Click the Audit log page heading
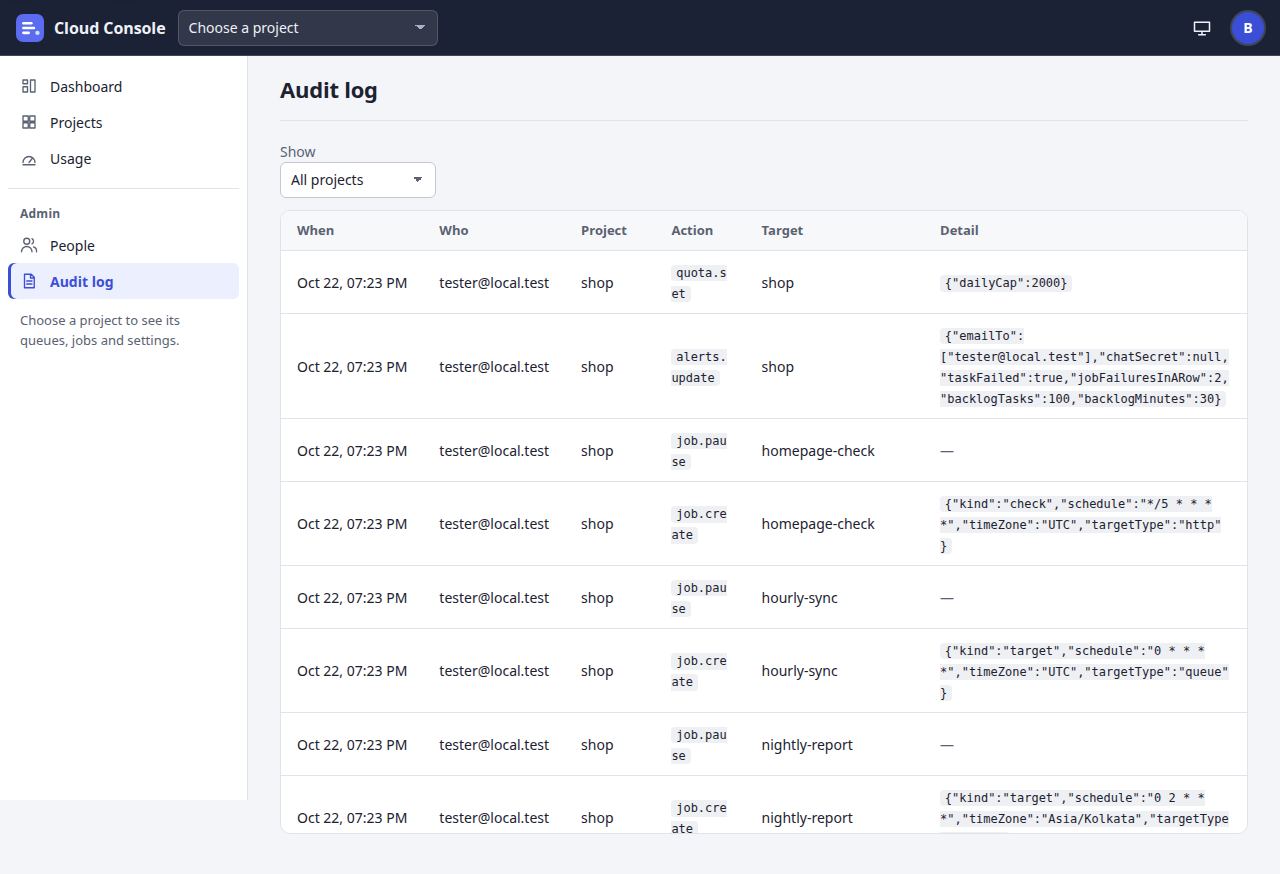Viewport: 1280px width, 874px height. coord(329,91)
